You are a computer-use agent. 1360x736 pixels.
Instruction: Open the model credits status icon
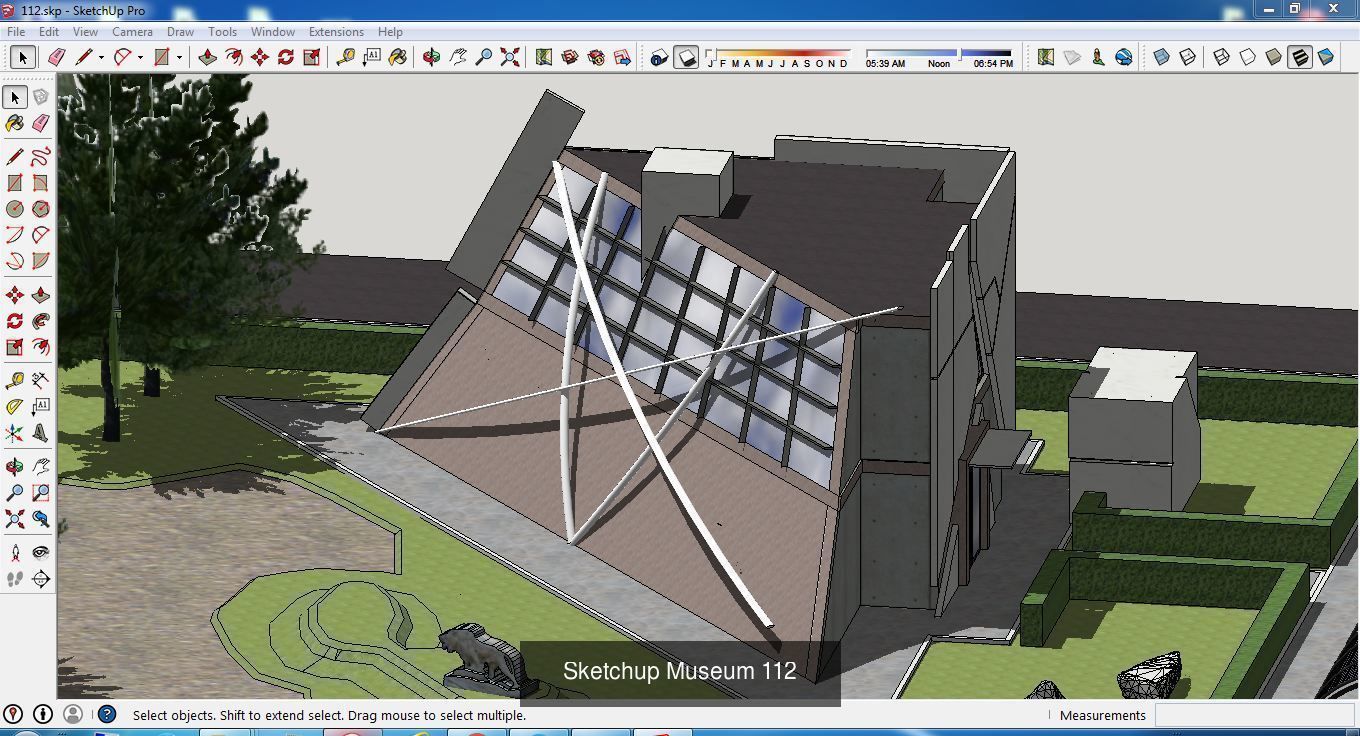click(x=43, y=714)
